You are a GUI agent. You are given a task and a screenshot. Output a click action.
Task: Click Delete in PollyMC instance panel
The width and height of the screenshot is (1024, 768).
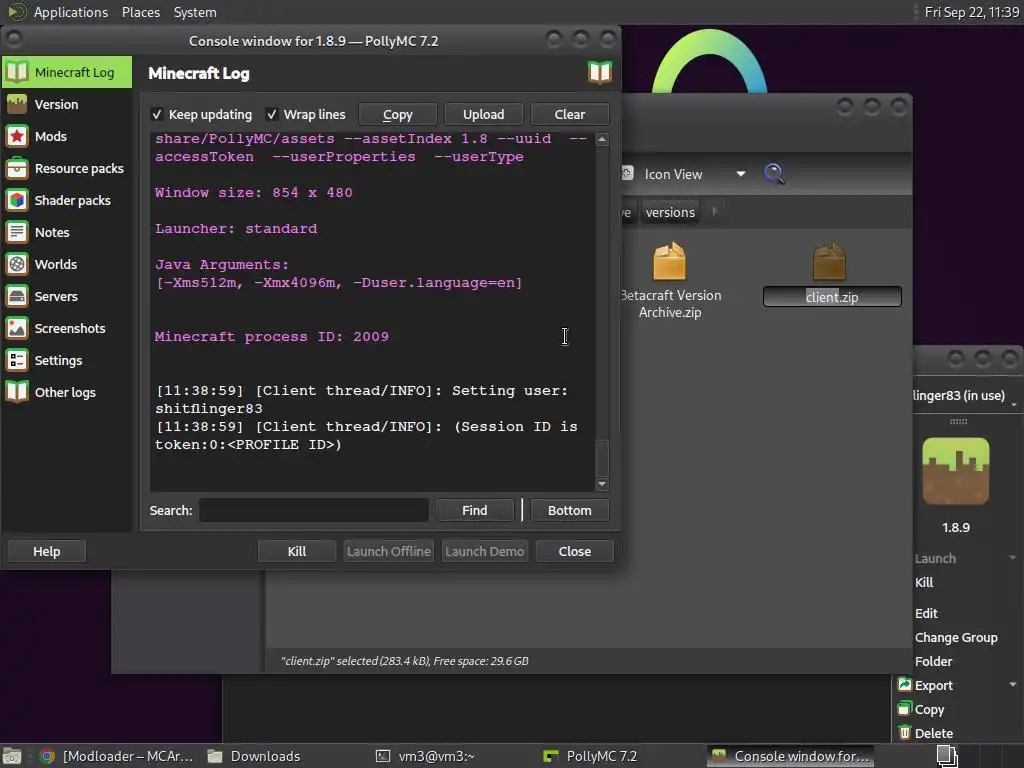pyautogui.click(x=934, y=733)
